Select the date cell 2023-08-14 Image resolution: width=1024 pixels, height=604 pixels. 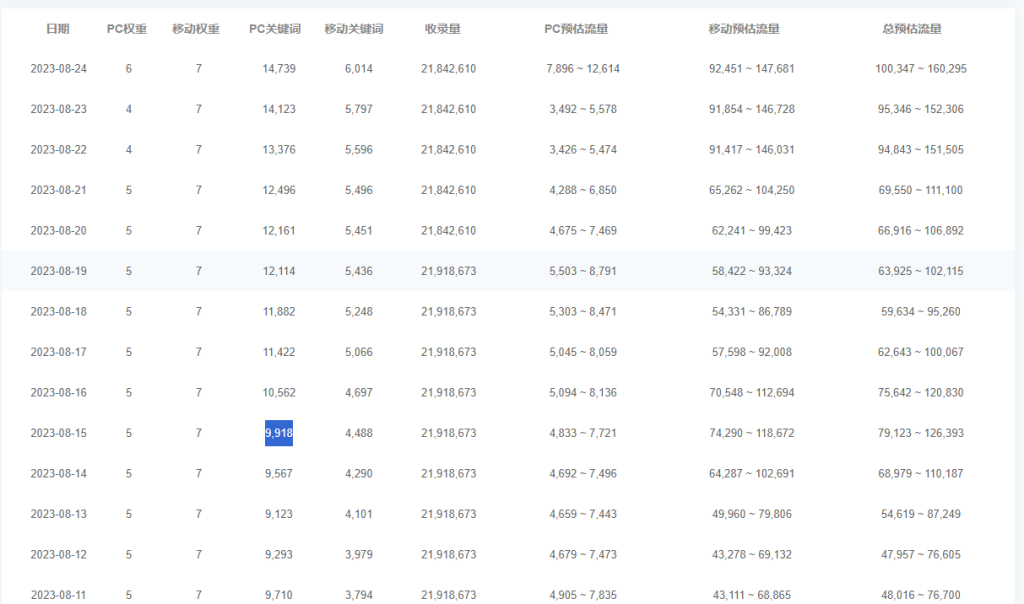tap(58, 473)
